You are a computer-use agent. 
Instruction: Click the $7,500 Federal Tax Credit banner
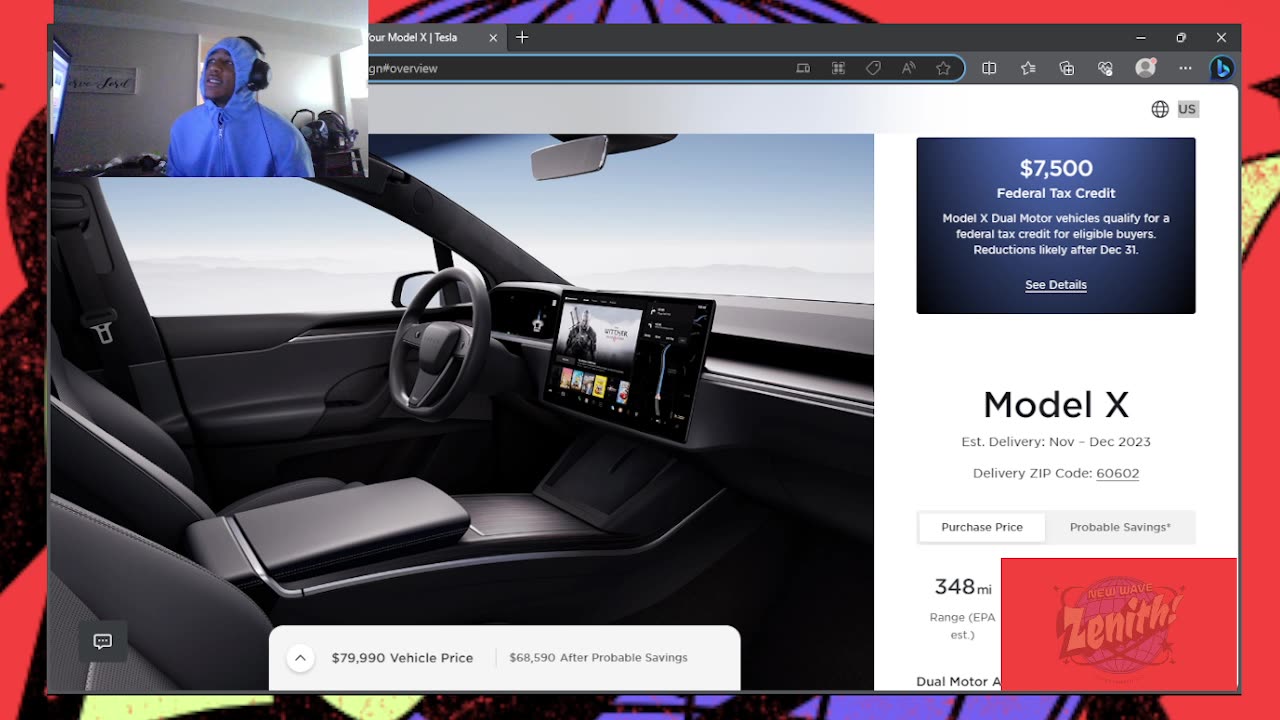(1056, 225)
